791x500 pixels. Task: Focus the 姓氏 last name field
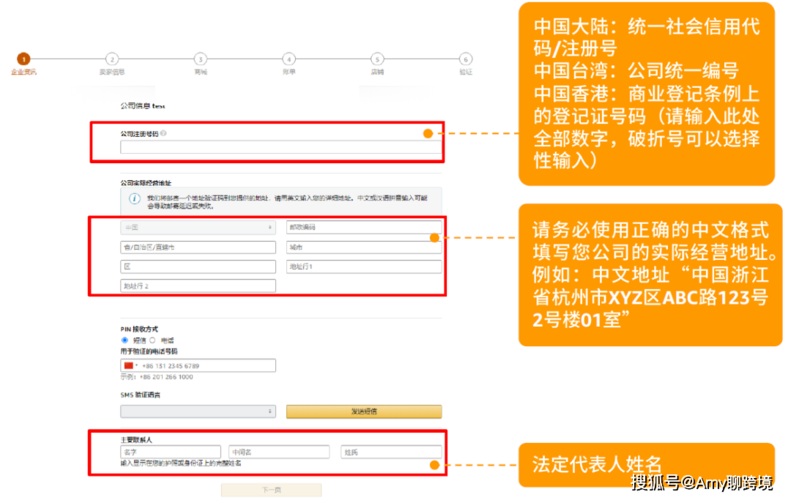coord(391,452)
